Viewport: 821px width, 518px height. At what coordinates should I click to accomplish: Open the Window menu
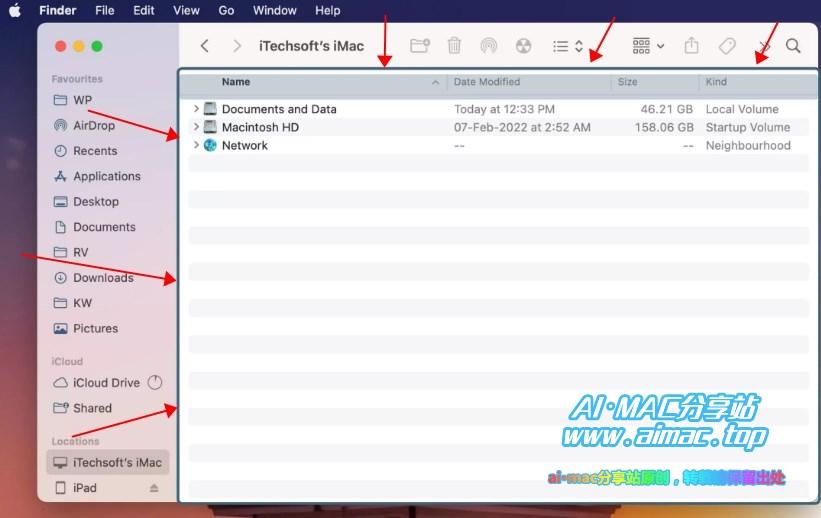pos(275,10)
